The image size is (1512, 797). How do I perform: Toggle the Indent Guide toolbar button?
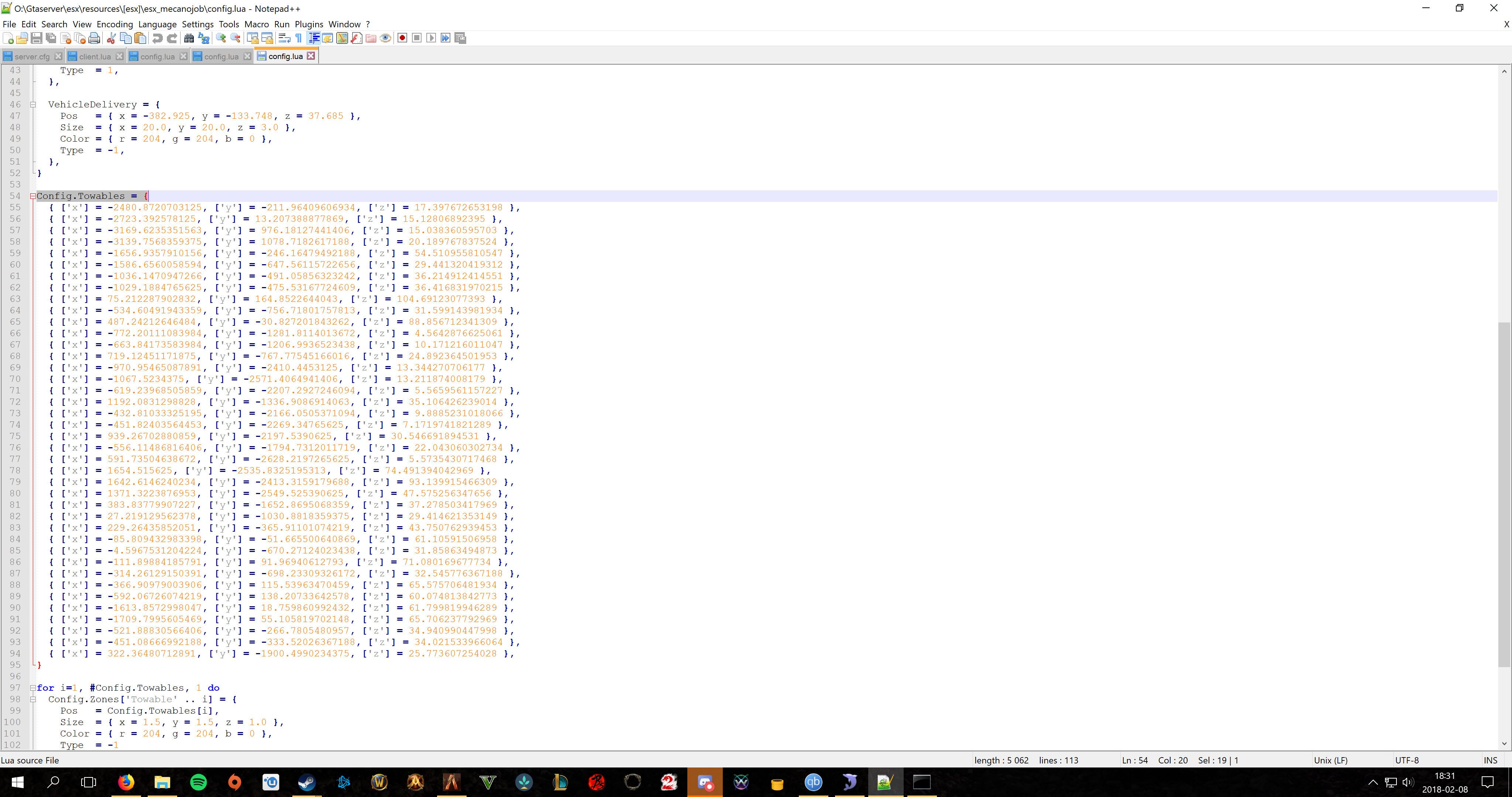coord(314,38)
